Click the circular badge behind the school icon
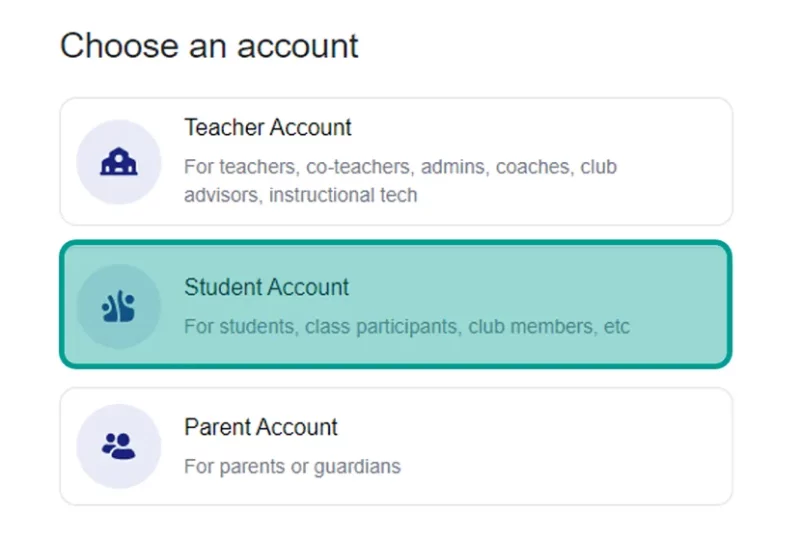The width and height of the screenshot is (800, 538). (x=118, y=162)
